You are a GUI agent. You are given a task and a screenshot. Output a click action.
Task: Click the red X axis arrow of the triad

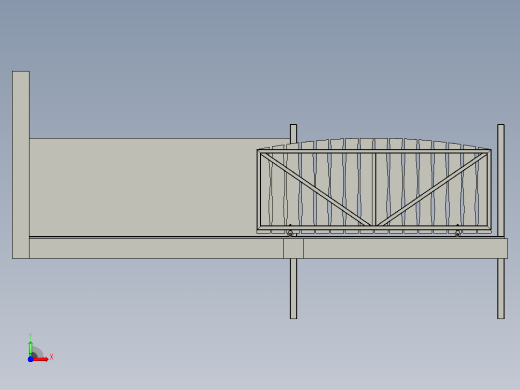coord(41,359)
